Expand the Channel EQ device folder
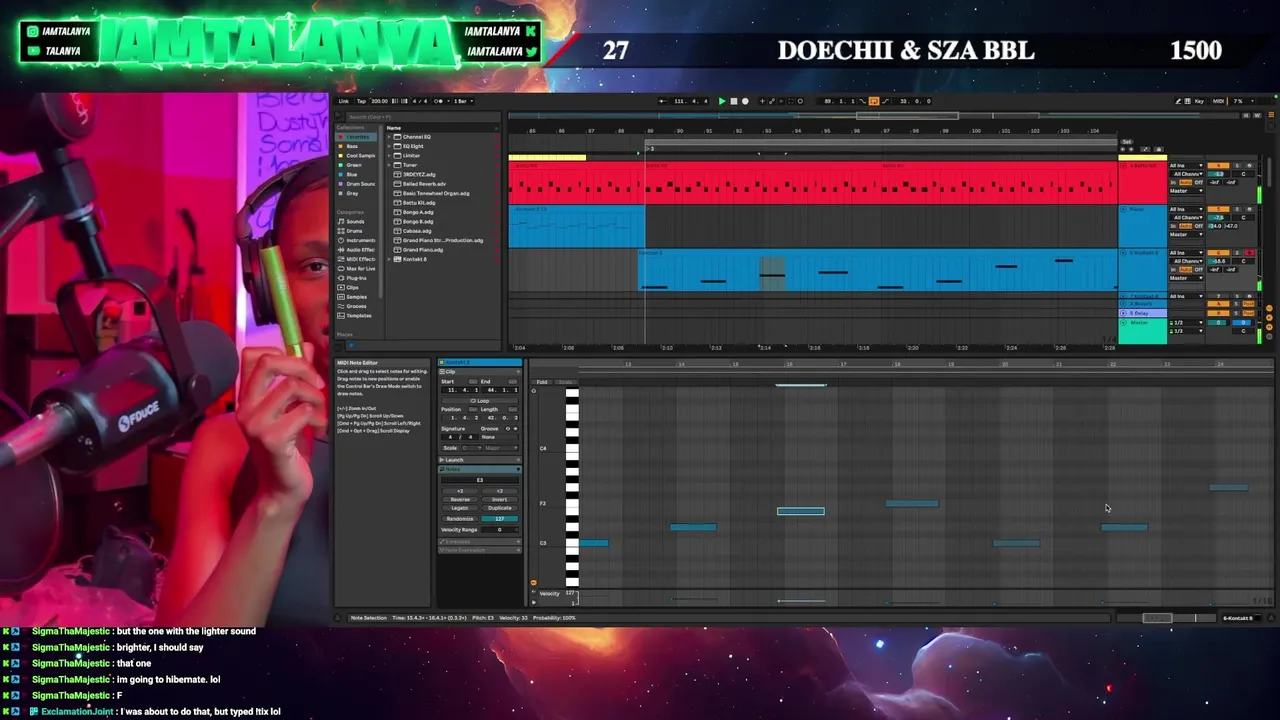The height and width of the screenshot is (720, 1280). click(x=389, y=137)
